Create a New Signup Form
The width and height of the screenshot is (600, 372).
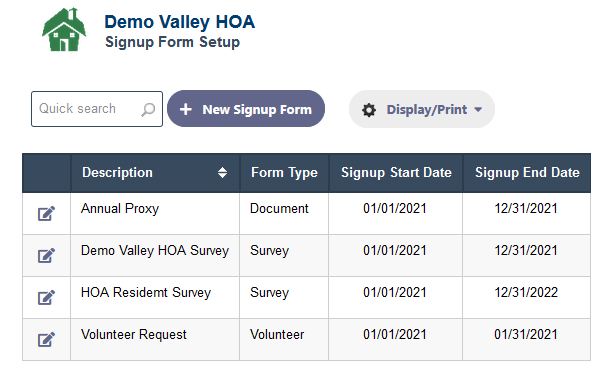click(x=246, y=109)
